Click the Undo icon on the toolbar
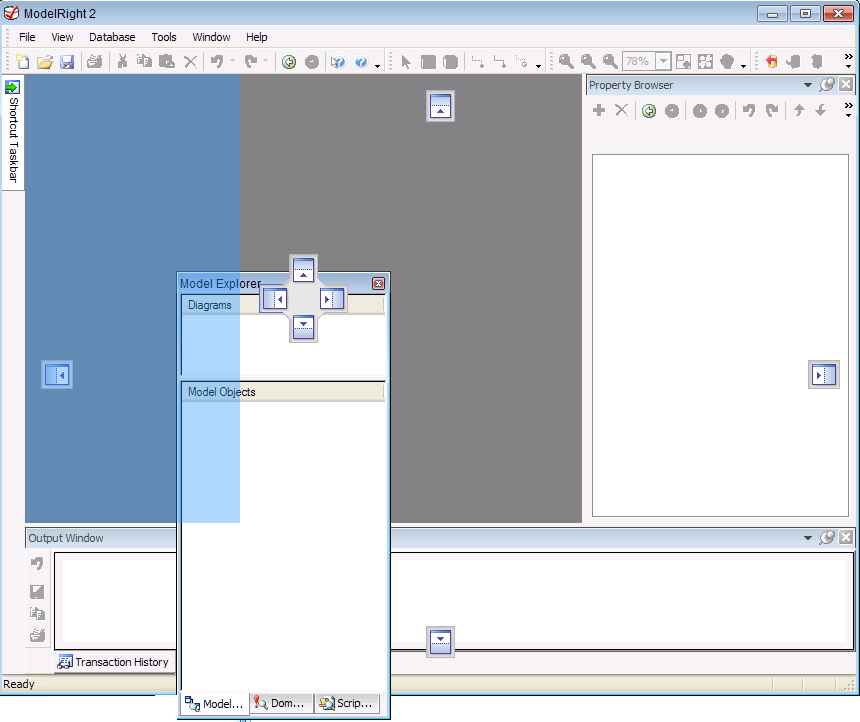The height and width of the screenshot is (722, 860). (x=215, y=61)
